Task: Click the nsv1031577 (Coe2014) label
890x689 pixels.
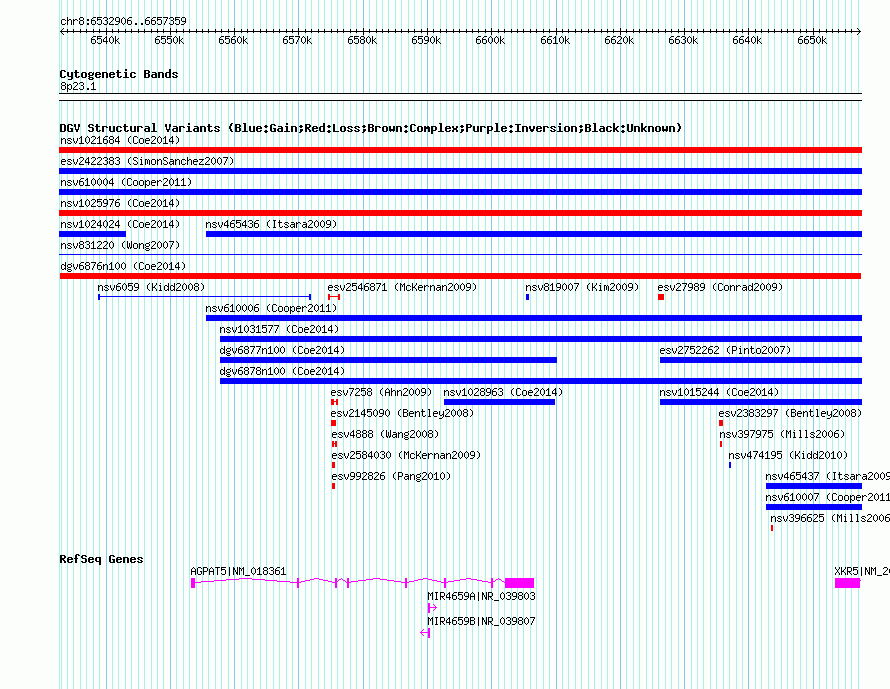Action: (x=279, y=329)
